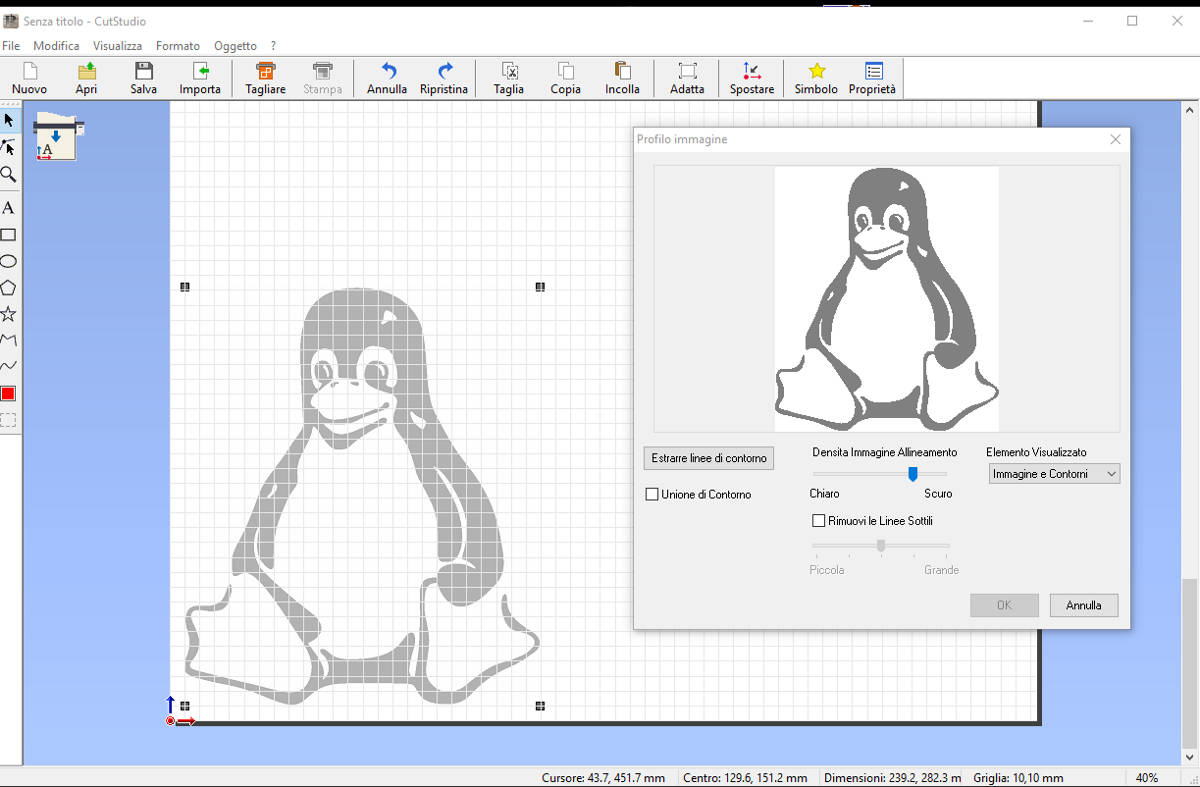Open the Formato menu
The width and height of the screenshot is (1200, 787).
[x=178, y=46]
